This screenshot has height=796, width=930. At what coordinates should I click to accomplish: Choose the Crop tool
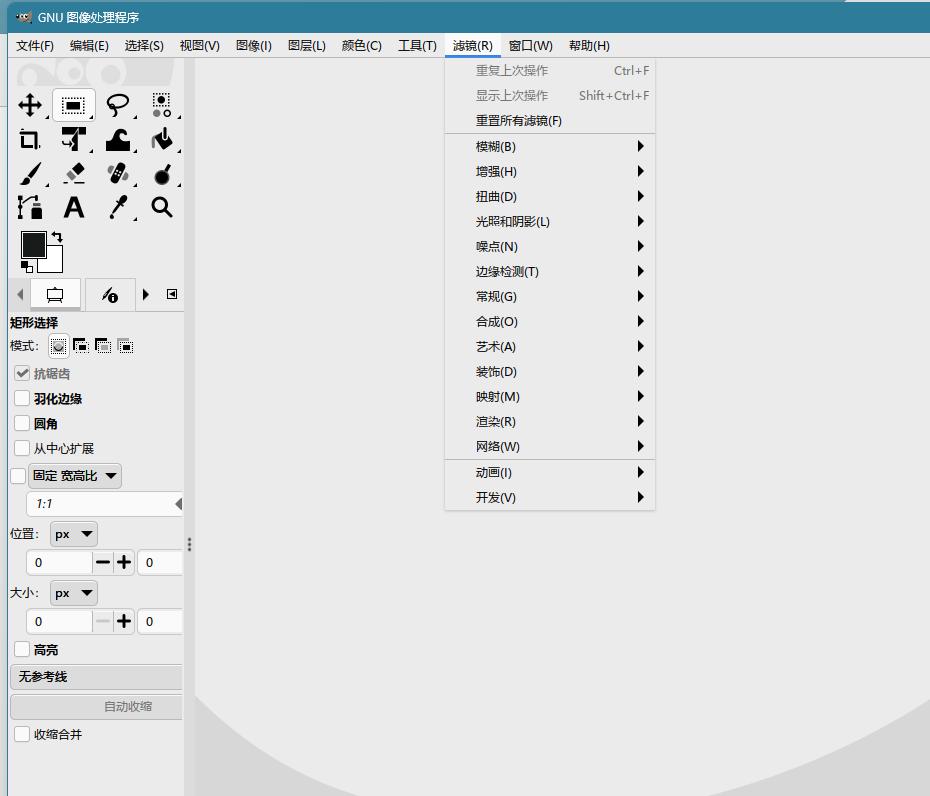pos(29,139)
